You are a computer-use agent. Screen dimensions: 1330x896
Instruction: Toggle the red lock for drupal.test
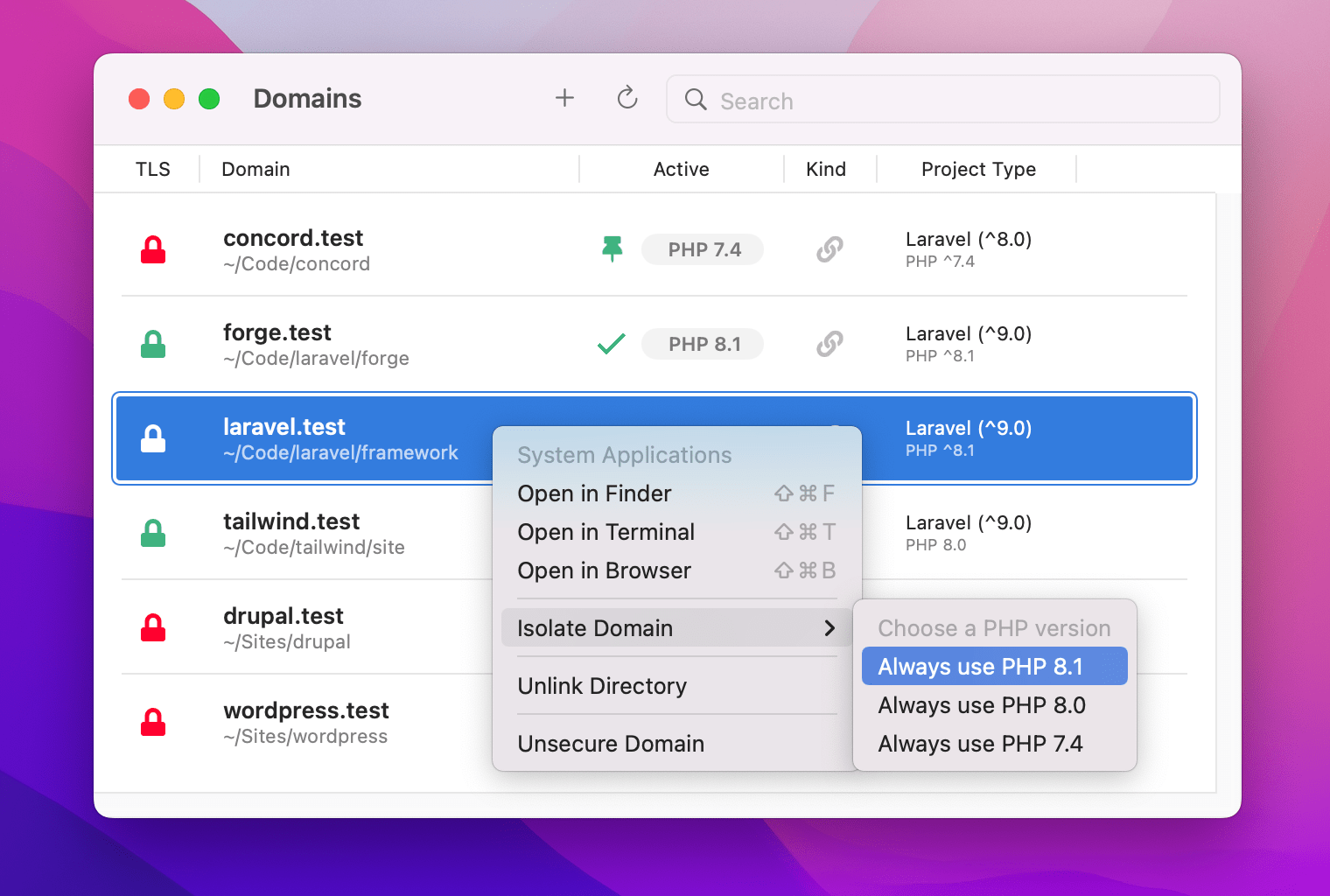click(x=153, y=628)
